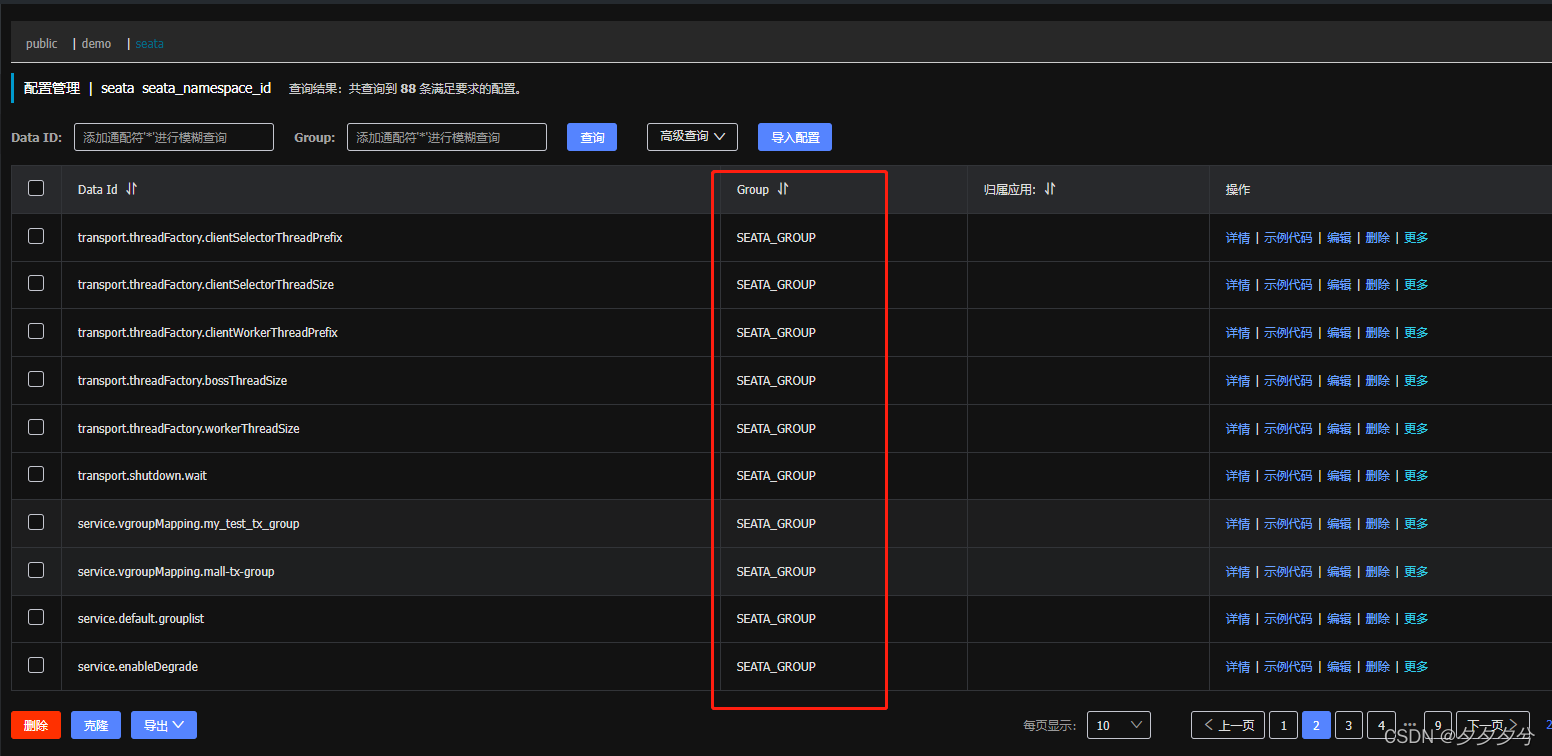Go to page 1
The image size is (1552, 756).
coord(1284,725)
